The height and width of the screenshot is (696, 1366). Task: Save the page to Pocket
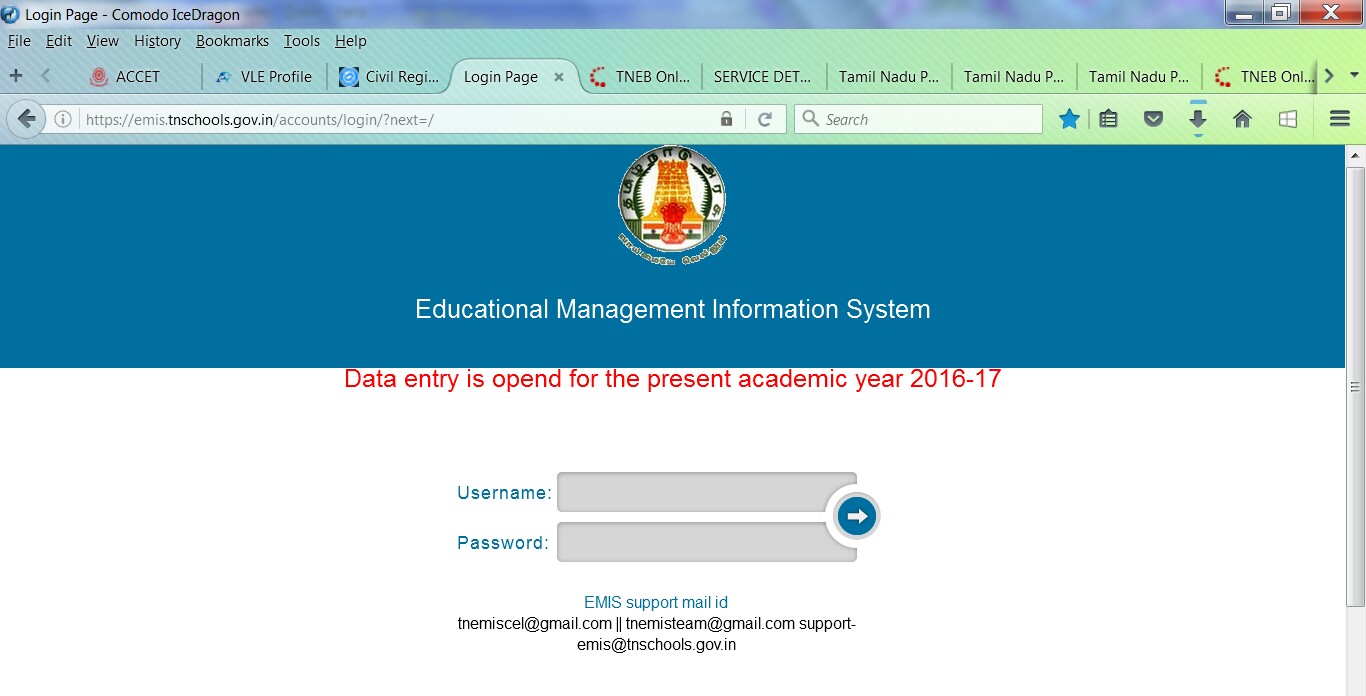[x=1153, y=118]
